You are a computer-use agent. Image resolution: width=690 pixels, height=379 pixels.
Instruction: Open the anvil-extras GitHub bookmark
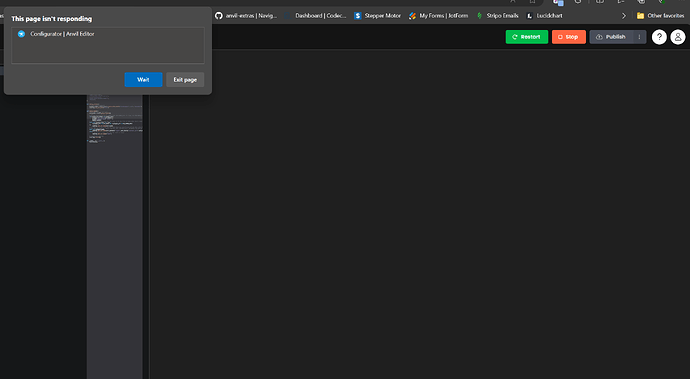click(246, 16)
